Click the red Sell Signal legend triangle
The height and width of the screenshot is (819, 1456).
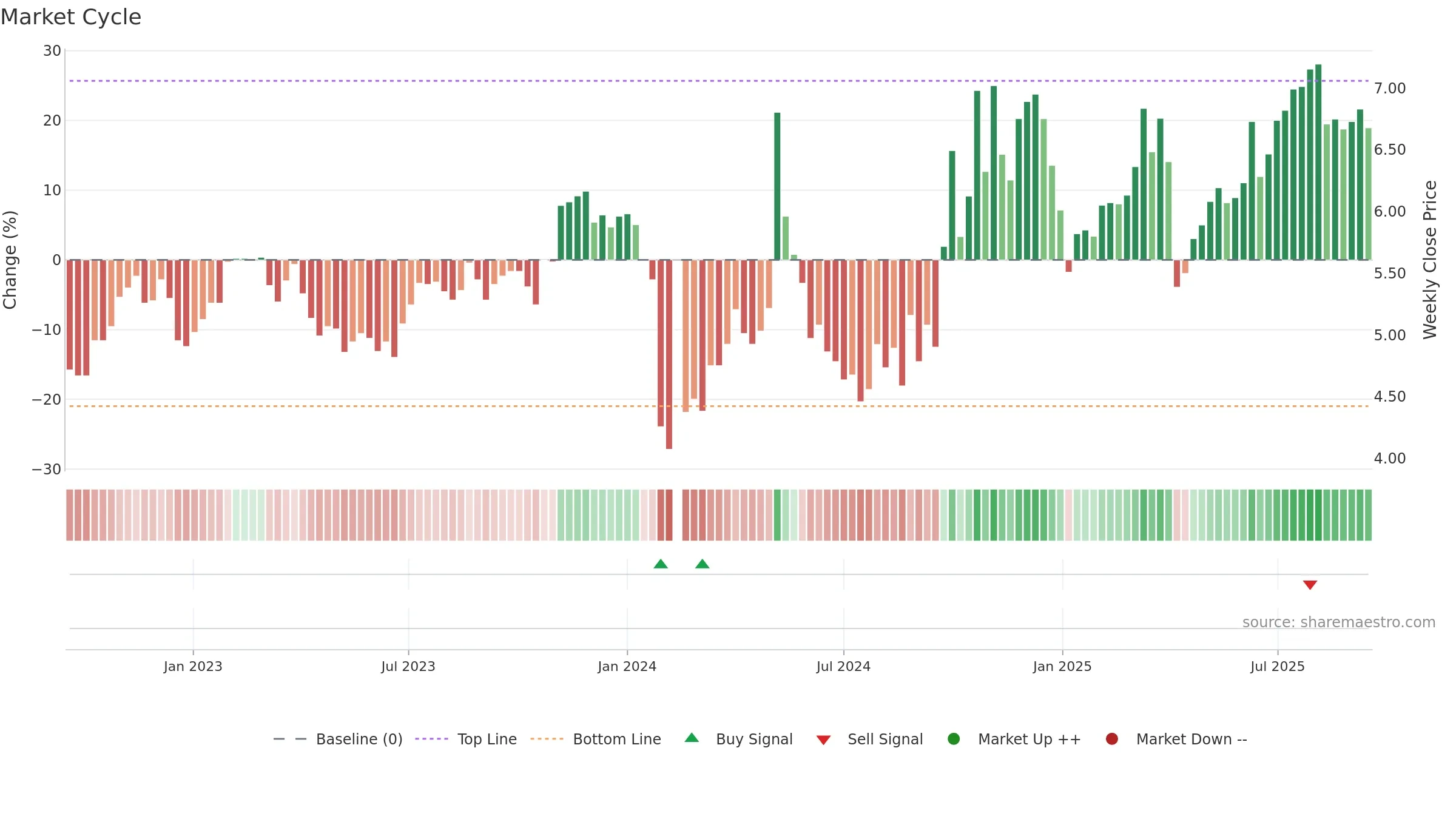pyautogui.click(x=823, y=740)
